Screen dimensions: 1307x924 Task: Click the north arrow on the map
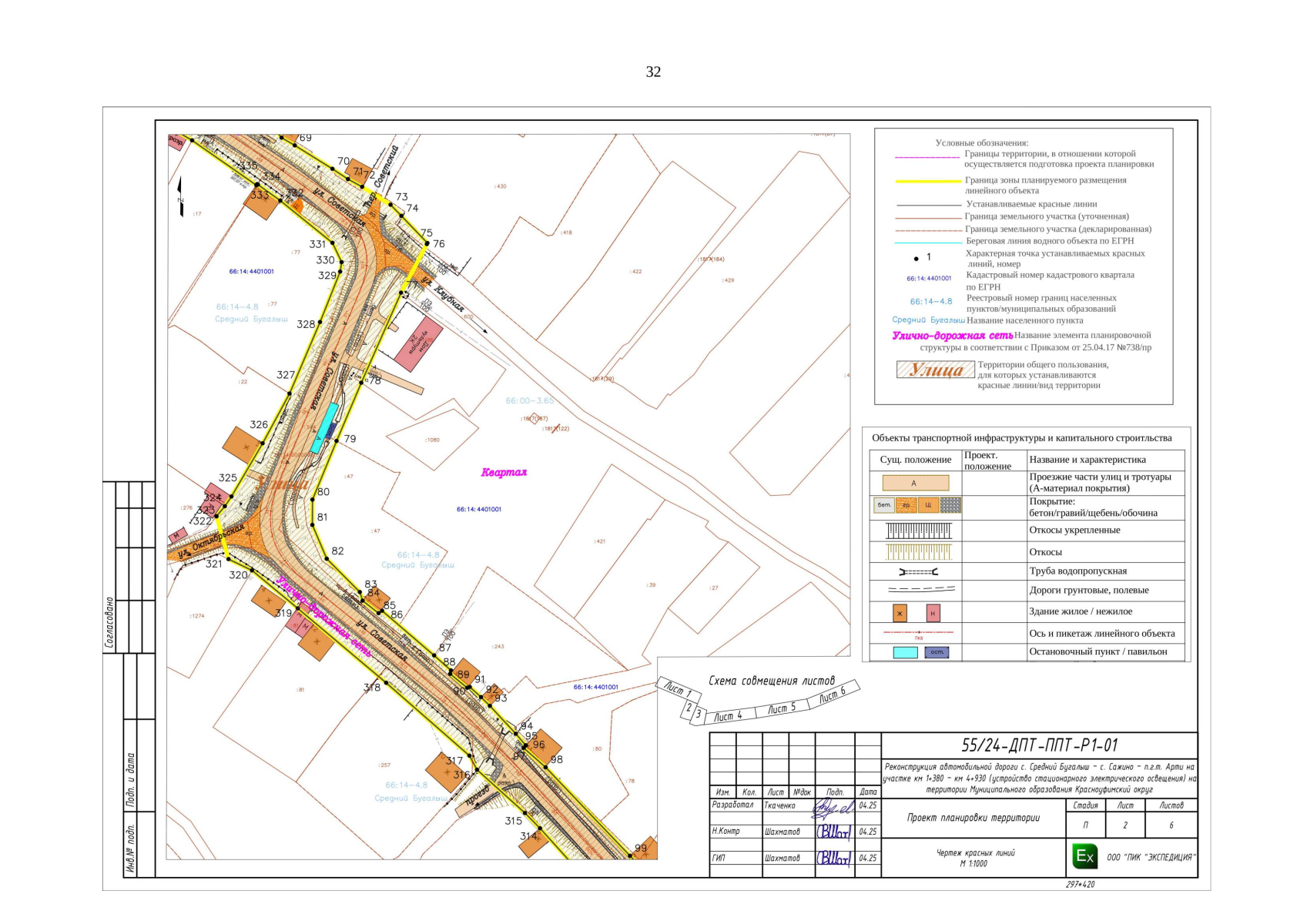coord(180,196)
